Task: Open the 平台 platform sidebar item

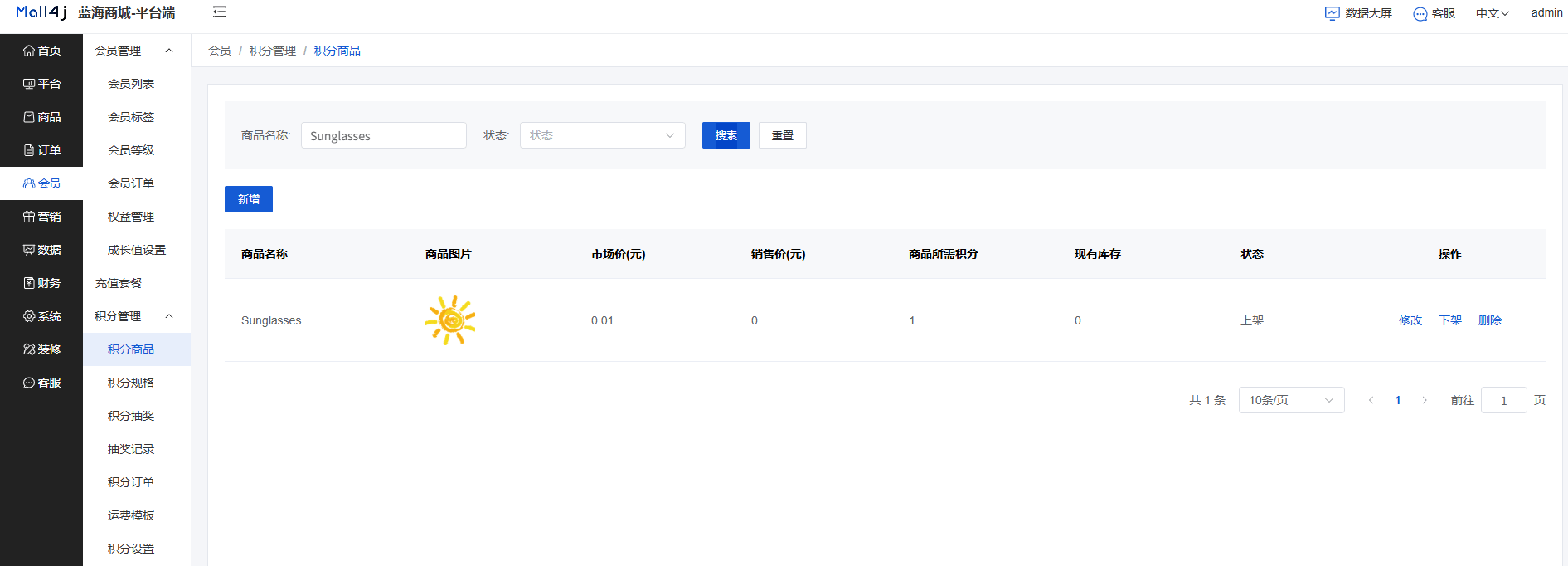Action: pos(41,84)
